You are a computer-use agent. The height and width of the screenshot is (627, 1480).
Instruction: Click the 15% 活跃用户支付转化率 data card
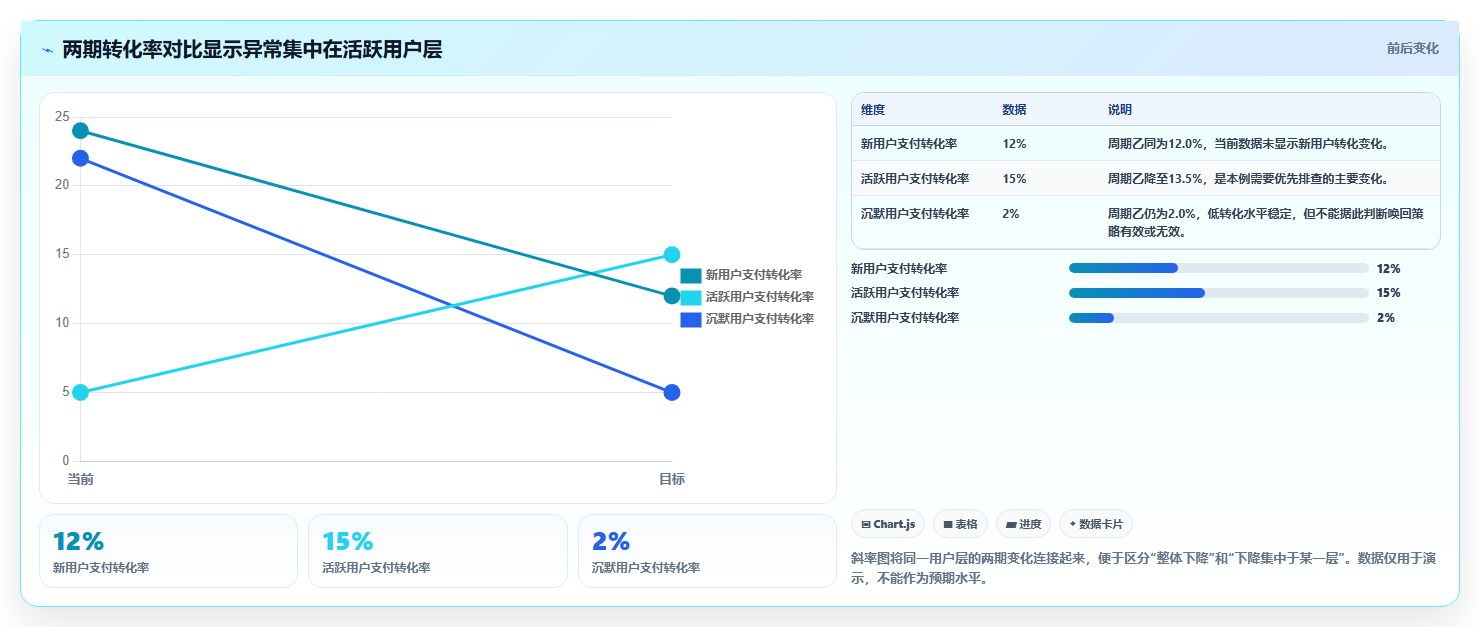click(x=438, y=551)
